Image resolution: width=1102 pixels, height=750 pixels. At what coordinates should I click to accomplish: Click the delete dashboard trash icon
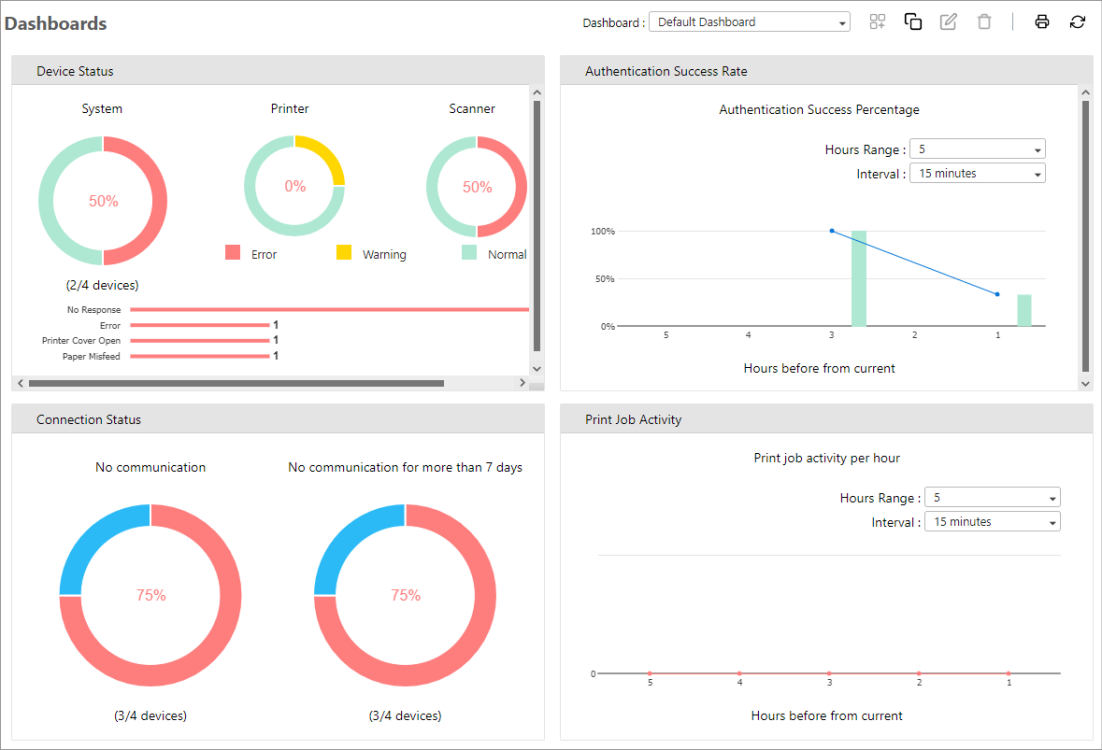[984, 22]
